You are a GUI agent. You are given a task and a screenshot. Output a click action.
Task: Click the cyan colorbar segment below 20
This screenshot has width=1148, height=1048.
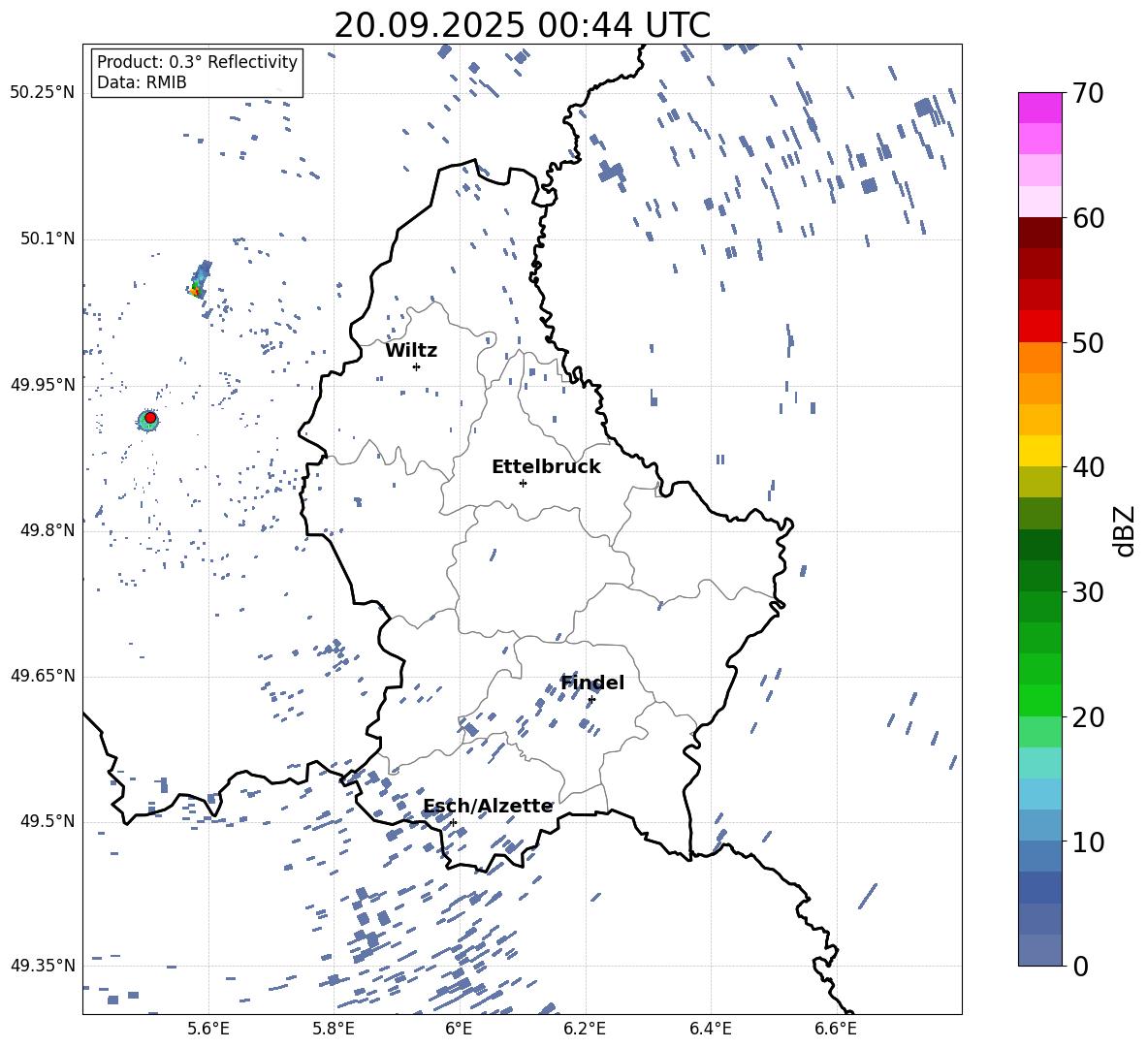click(x=1039, y=763)
